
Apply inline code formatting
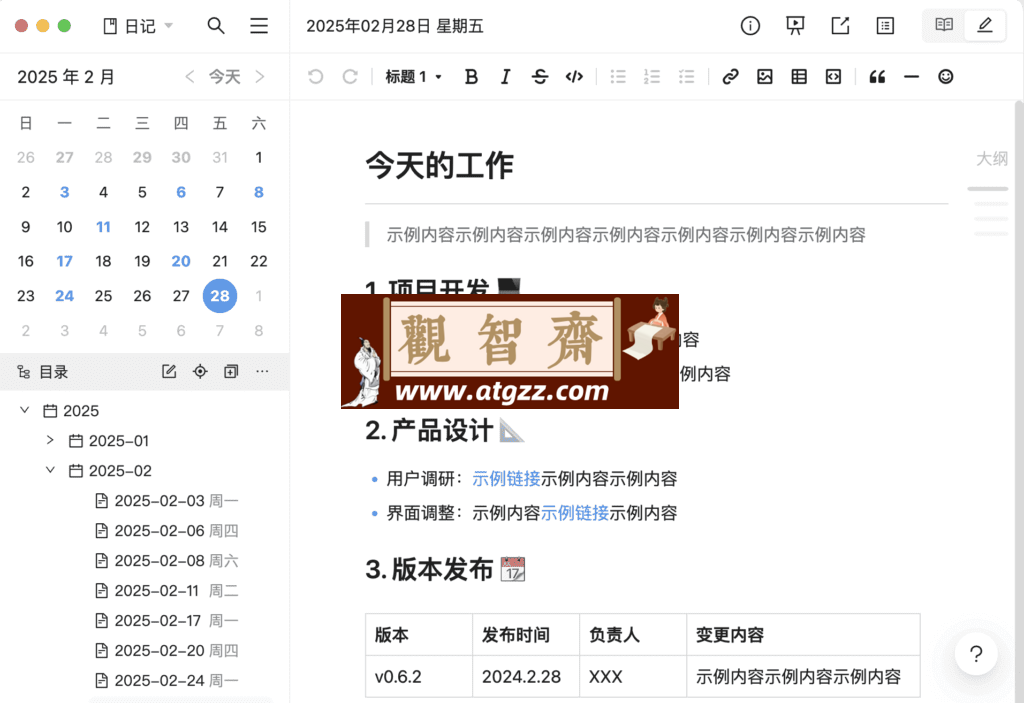(574, 76)
